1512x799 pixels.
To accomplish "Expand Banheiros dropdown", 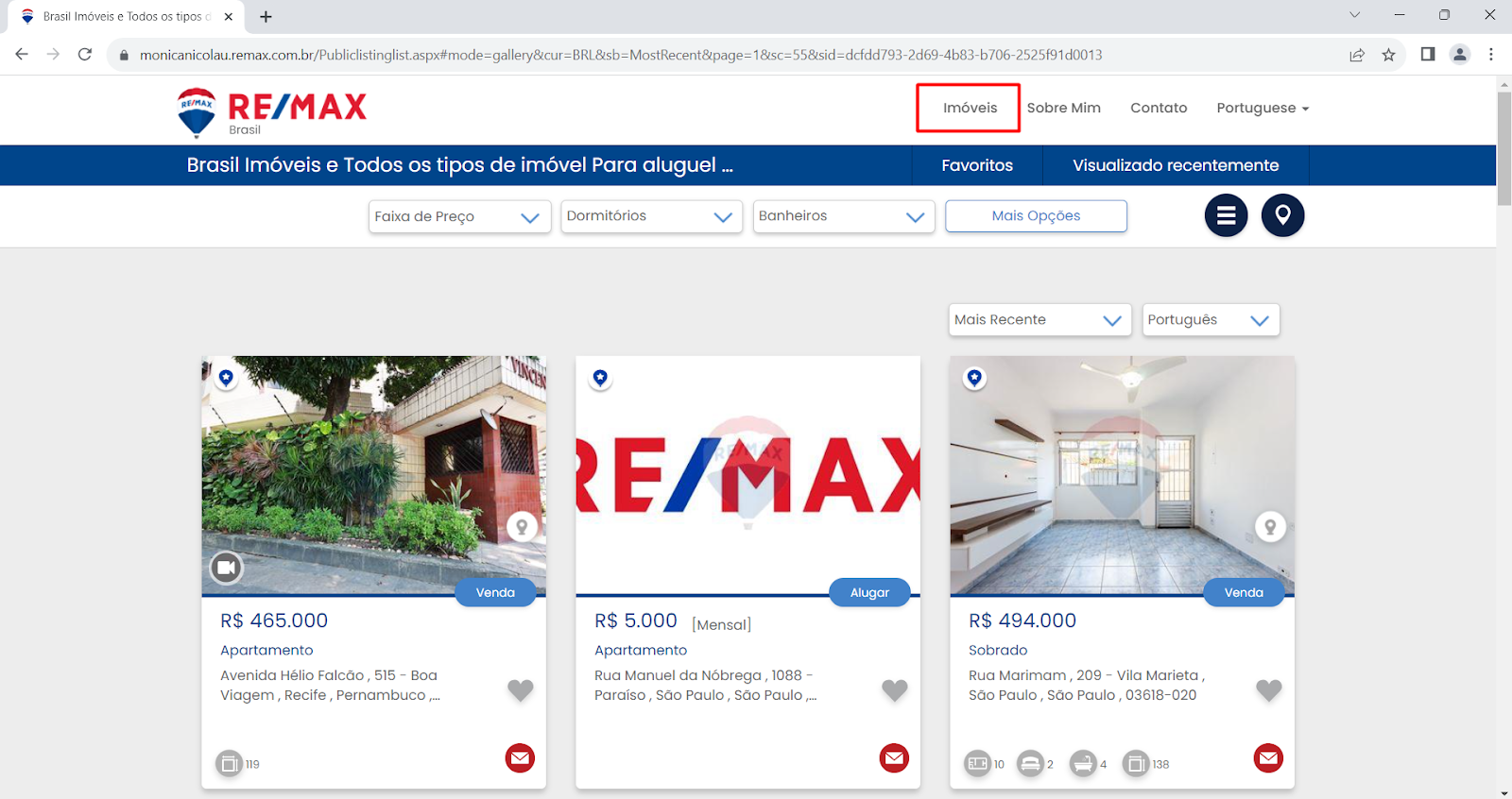I will click(843, 216).
